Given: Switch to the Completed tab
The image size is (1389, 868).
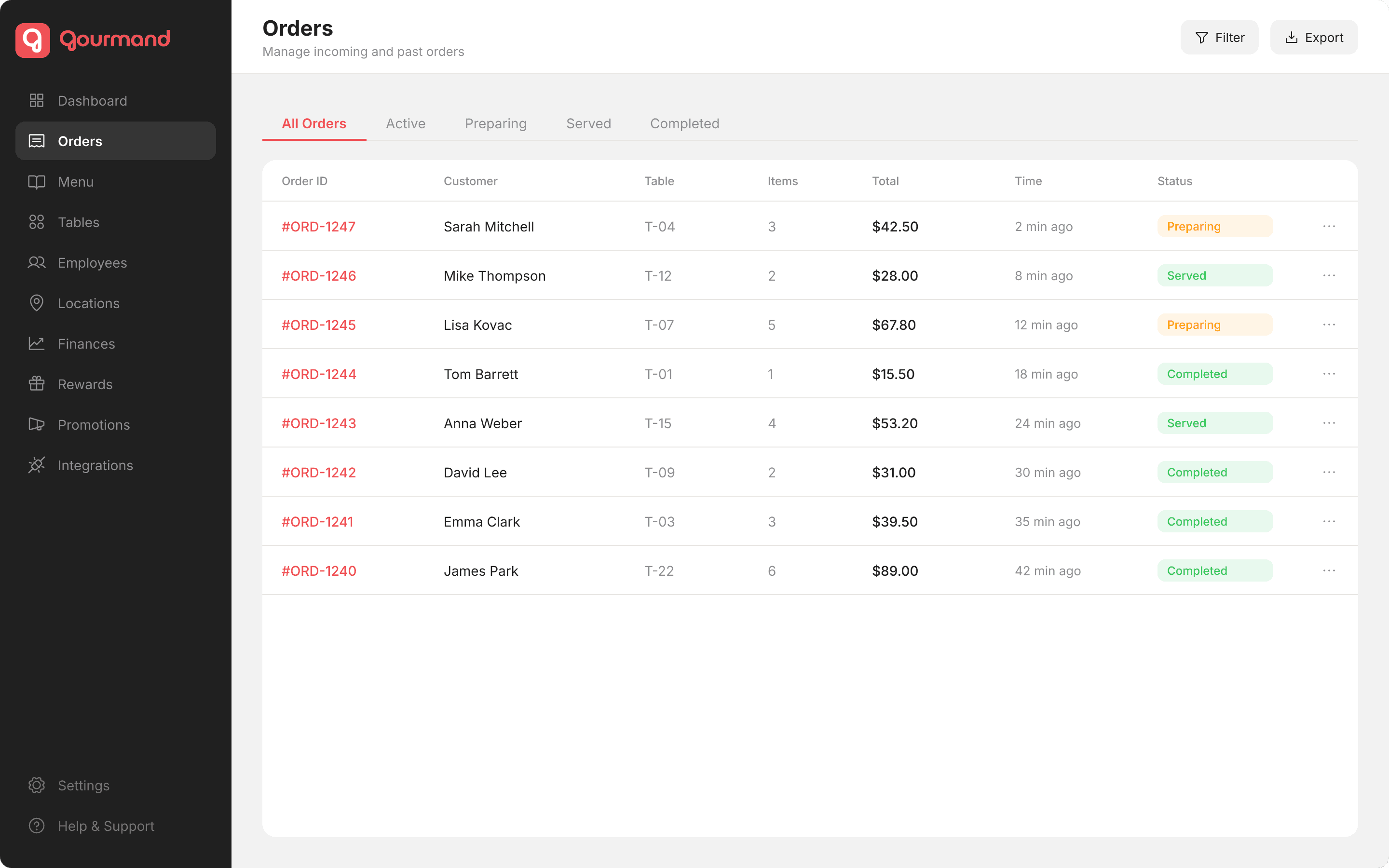Looking at the screenshot, I should click(684, 123).
